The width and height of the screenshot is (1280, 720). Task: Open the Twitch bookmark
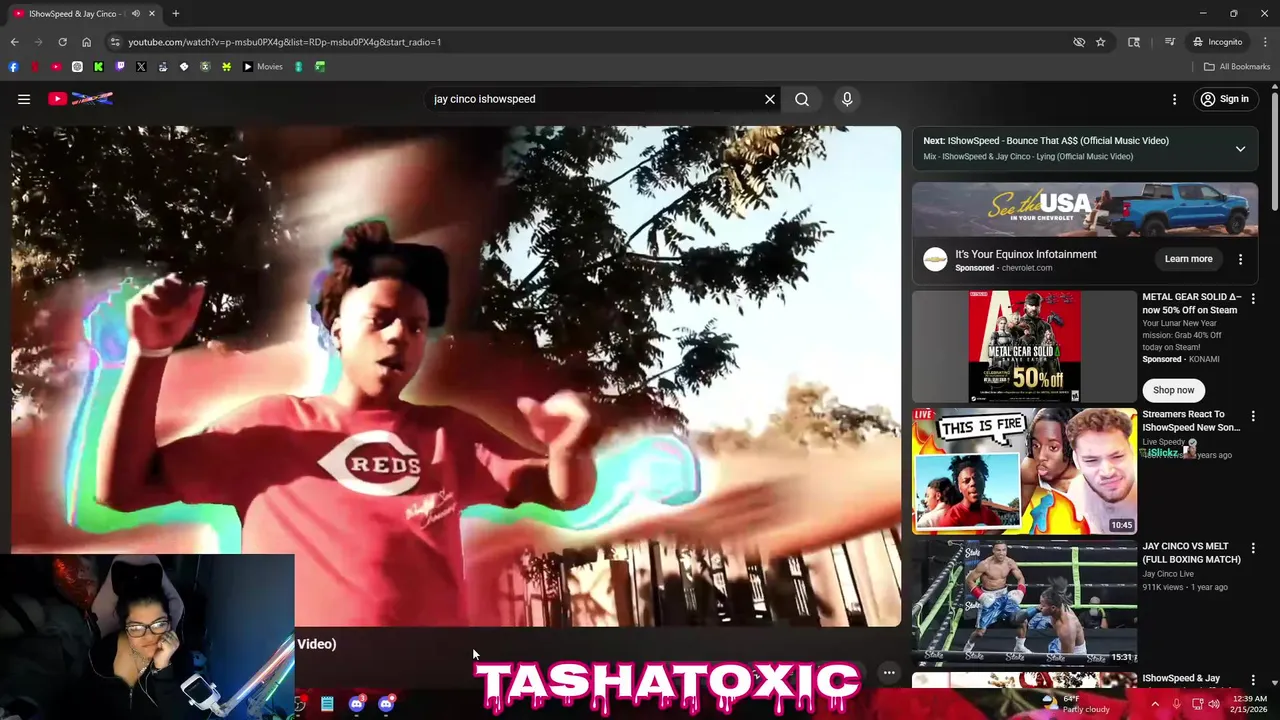pyautogui.click(x=120, y=67)
